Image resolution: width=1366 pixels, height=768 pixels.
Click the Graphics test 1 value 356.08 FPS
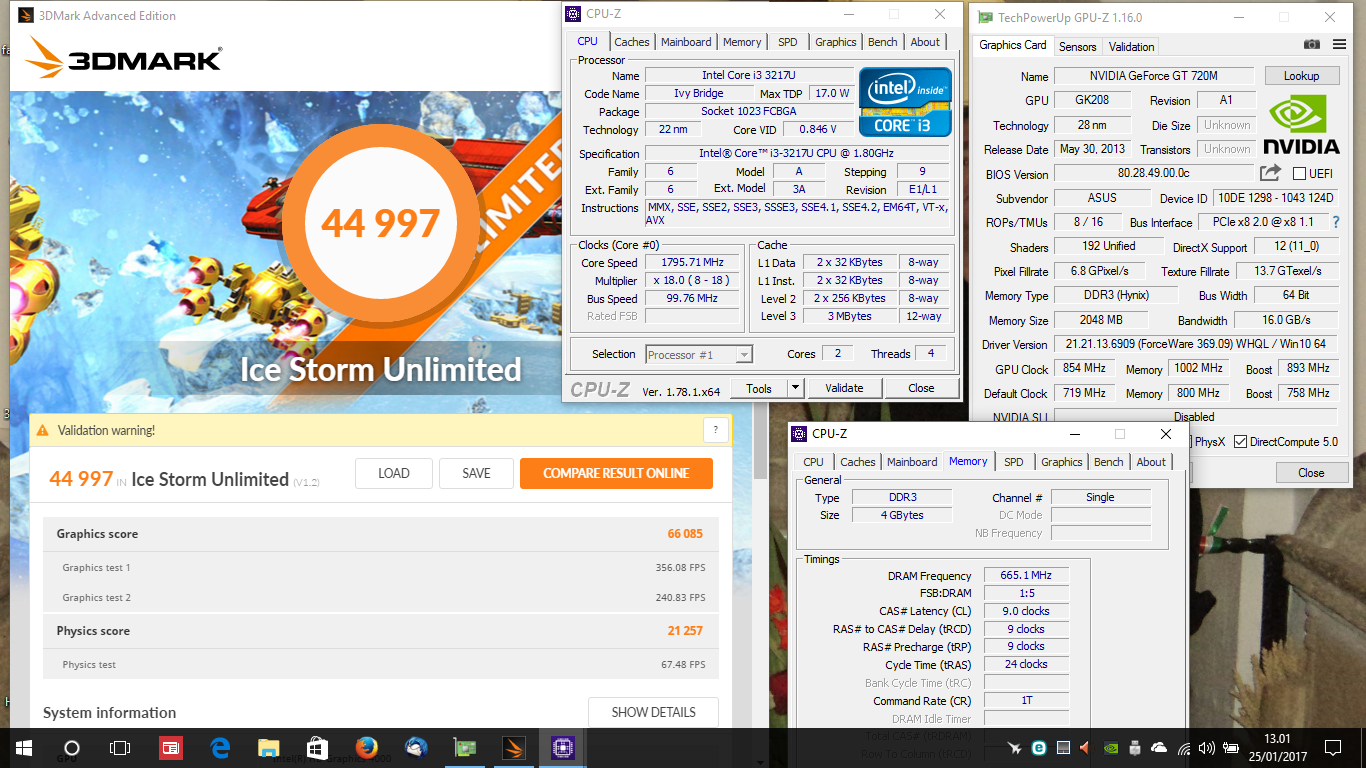pyautogui.click(x=680, y=568)
